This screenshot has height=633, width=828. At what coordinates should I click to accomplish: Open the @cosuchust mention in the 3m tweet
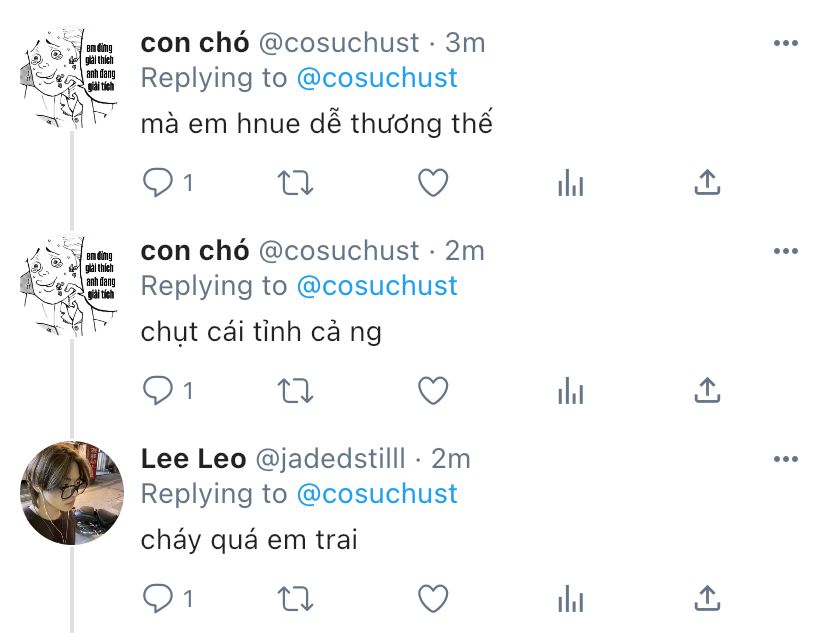(x=377, y=78)
